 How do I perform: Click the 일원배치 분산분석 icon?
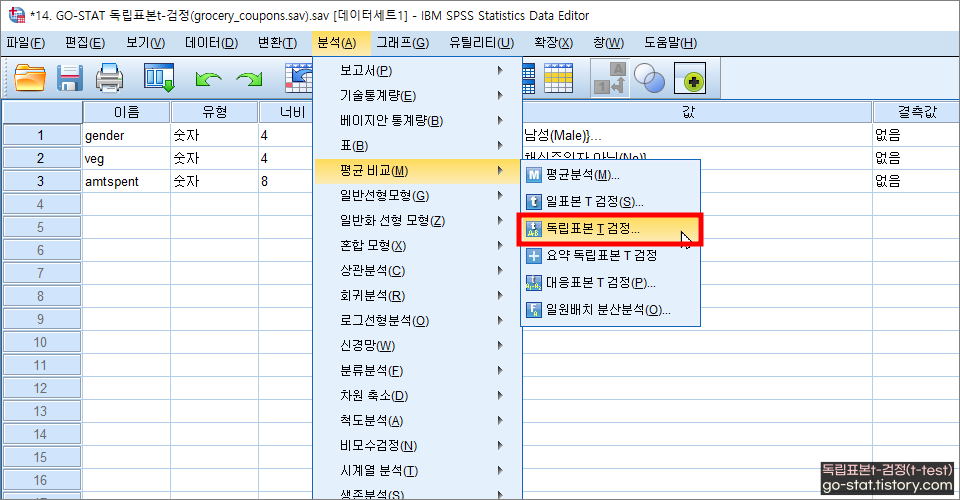click(534, 310)
